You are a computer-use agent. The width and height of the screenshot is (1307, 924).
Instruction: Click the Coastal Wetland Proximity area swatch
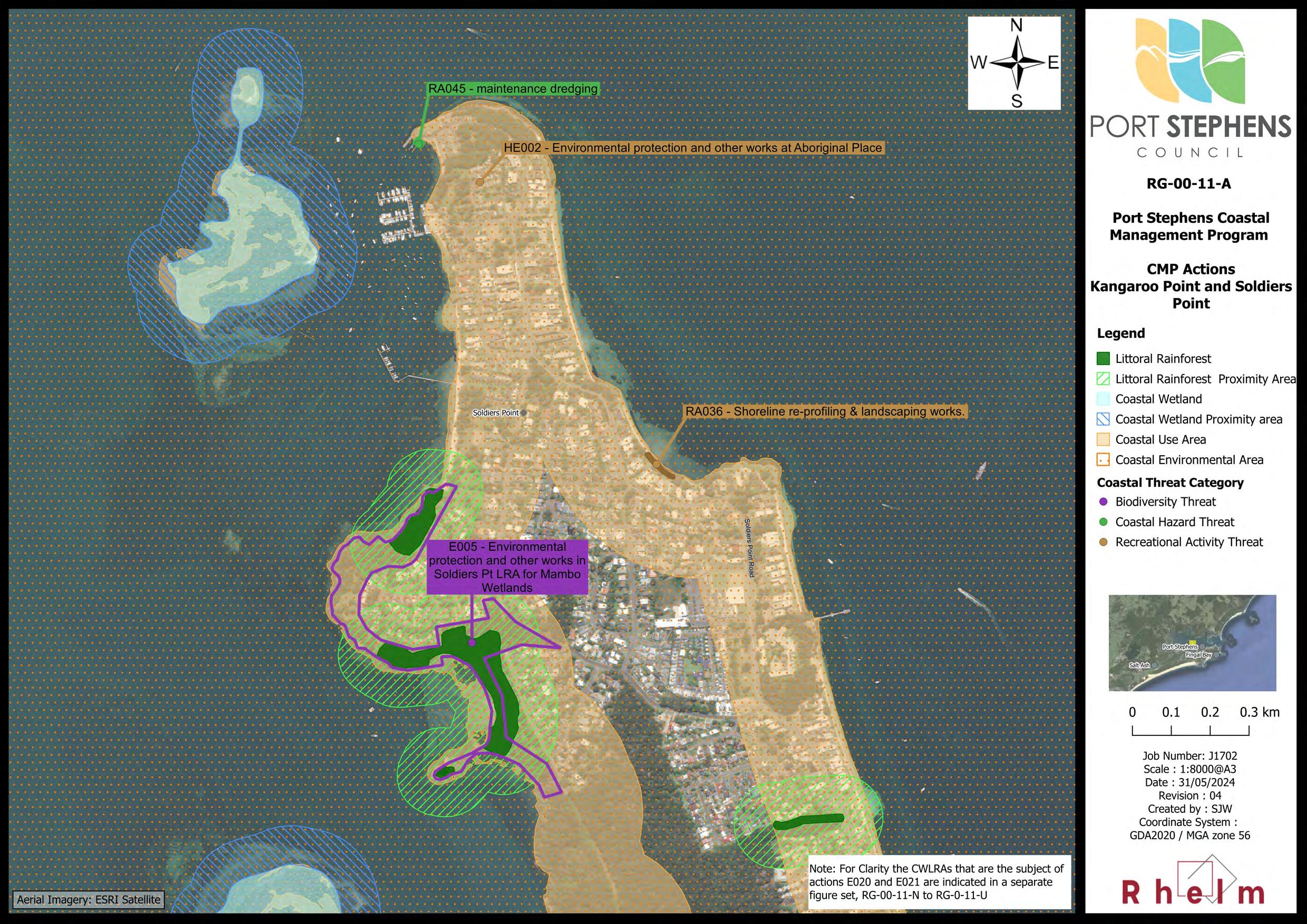point(1103,419)
